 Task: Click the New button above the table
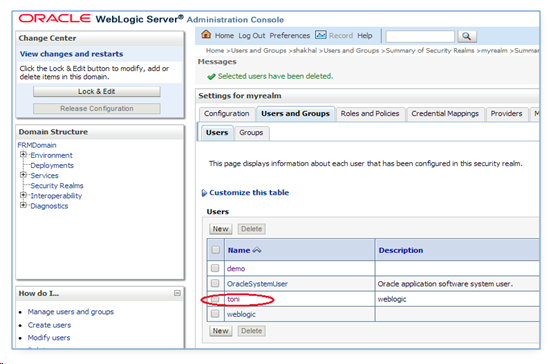tap(221, 229)
